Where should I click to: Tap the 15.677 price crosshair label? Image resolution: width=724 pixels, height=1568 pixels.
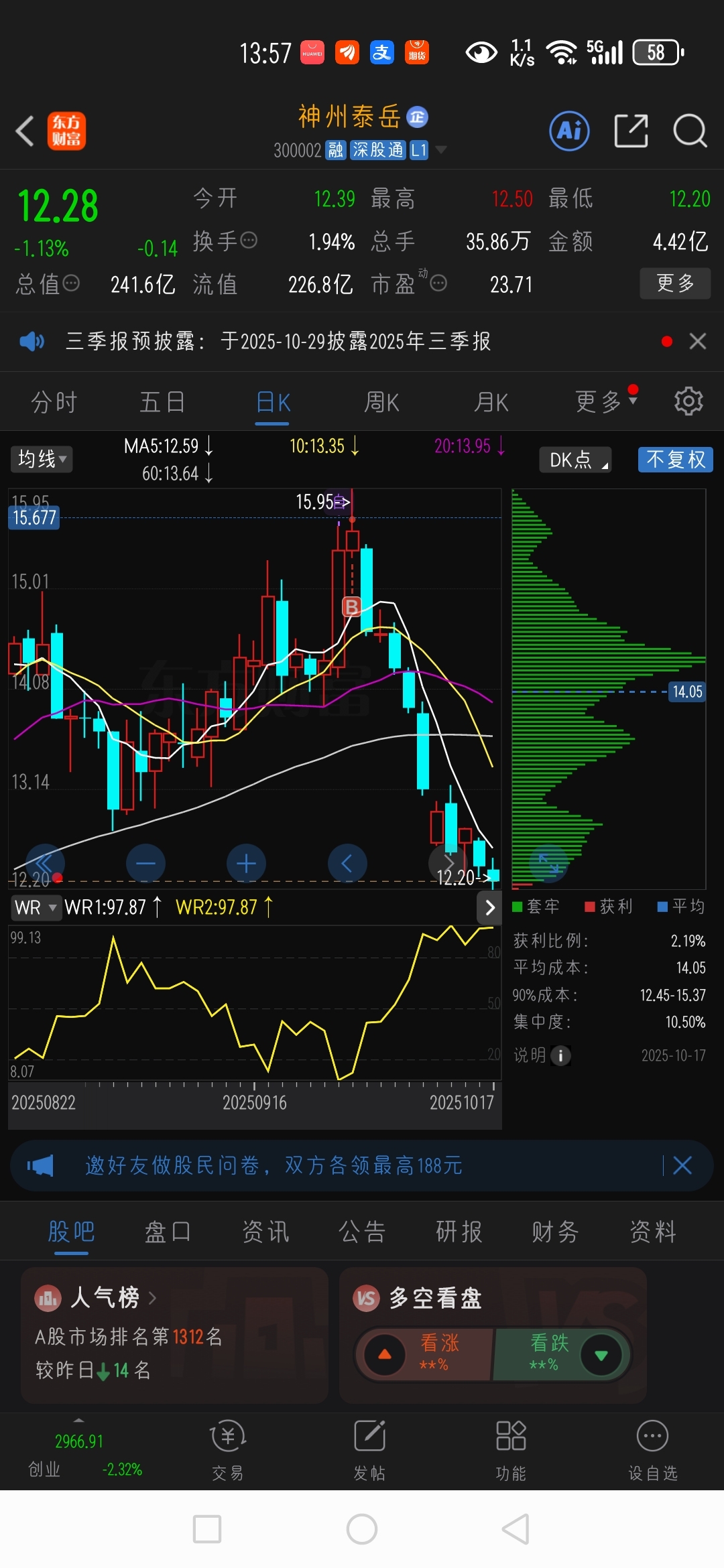tap(34, 517)
